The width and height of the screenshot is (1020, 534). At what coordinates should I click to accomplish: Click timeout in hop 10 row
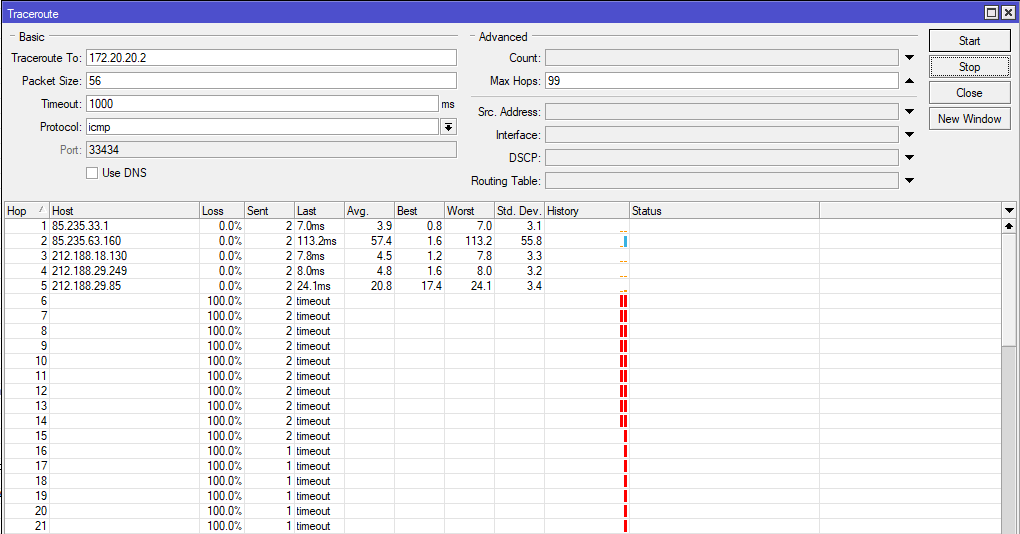(x=314, y=360)
